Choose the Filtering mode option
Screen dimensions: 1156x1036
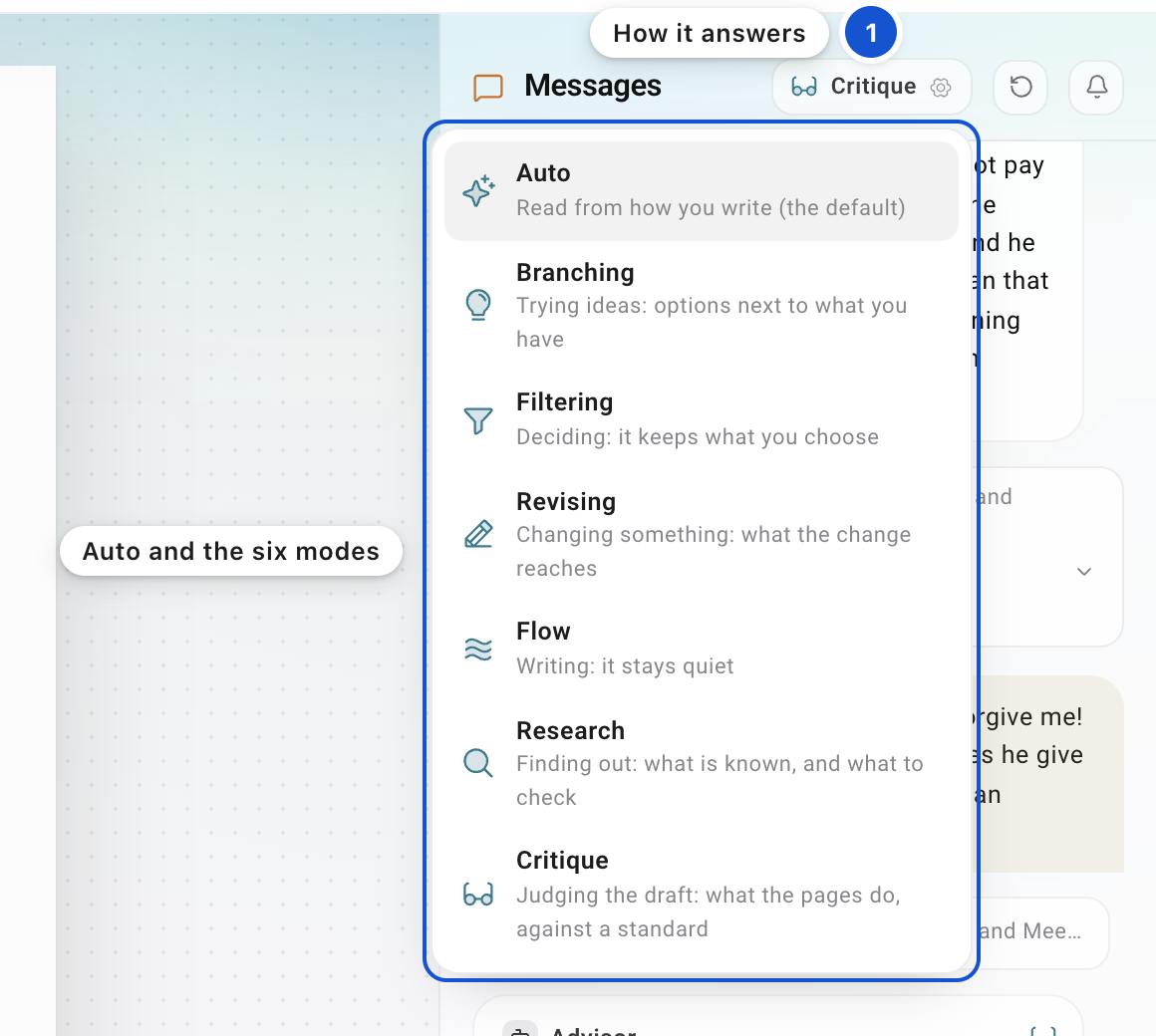tap(702, 419)
